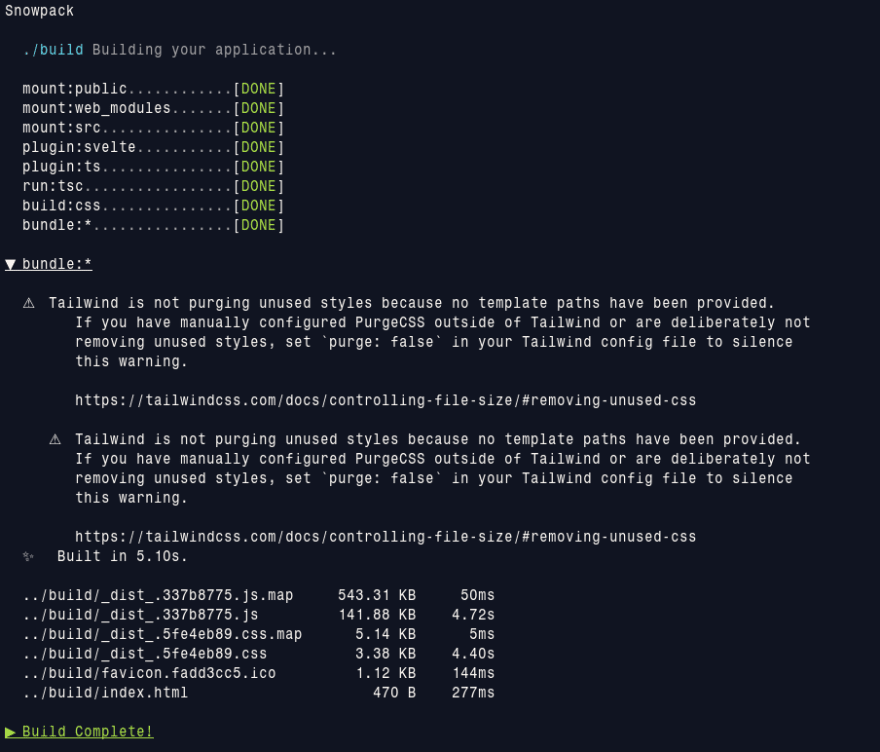Image resolution: width=880 pixels, height=752 pixels.
Task: Click the _dist_.337b8775.js.map file name
Action: (x=158, y=595)
